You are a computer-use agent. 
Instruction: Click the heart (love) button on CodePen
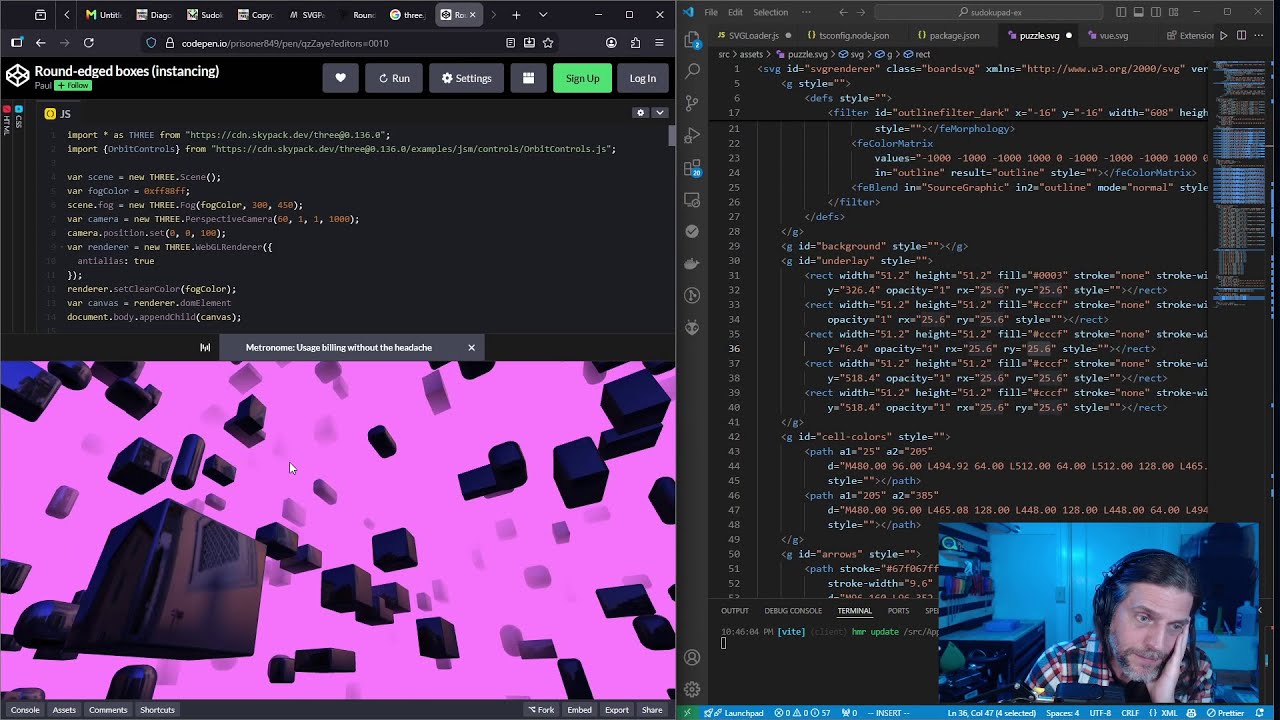point(340,78)
